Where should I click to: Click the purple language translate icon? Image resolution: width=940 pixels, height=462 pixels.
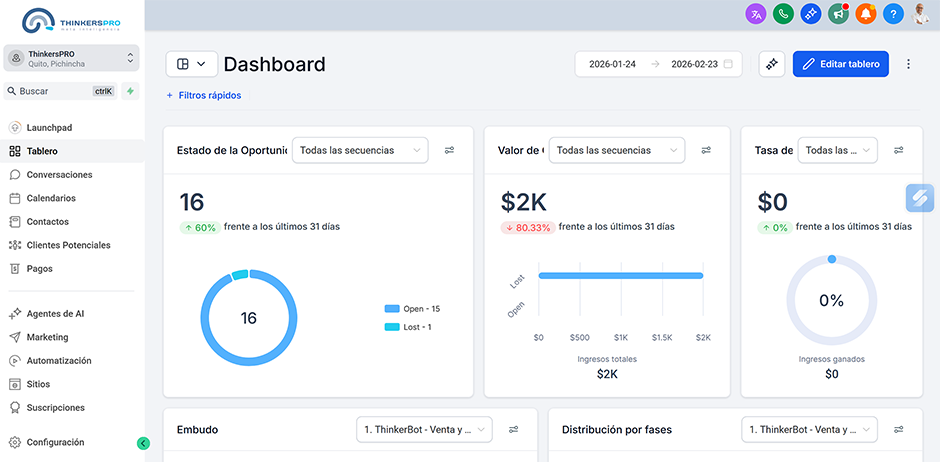(x=756, y=14)
